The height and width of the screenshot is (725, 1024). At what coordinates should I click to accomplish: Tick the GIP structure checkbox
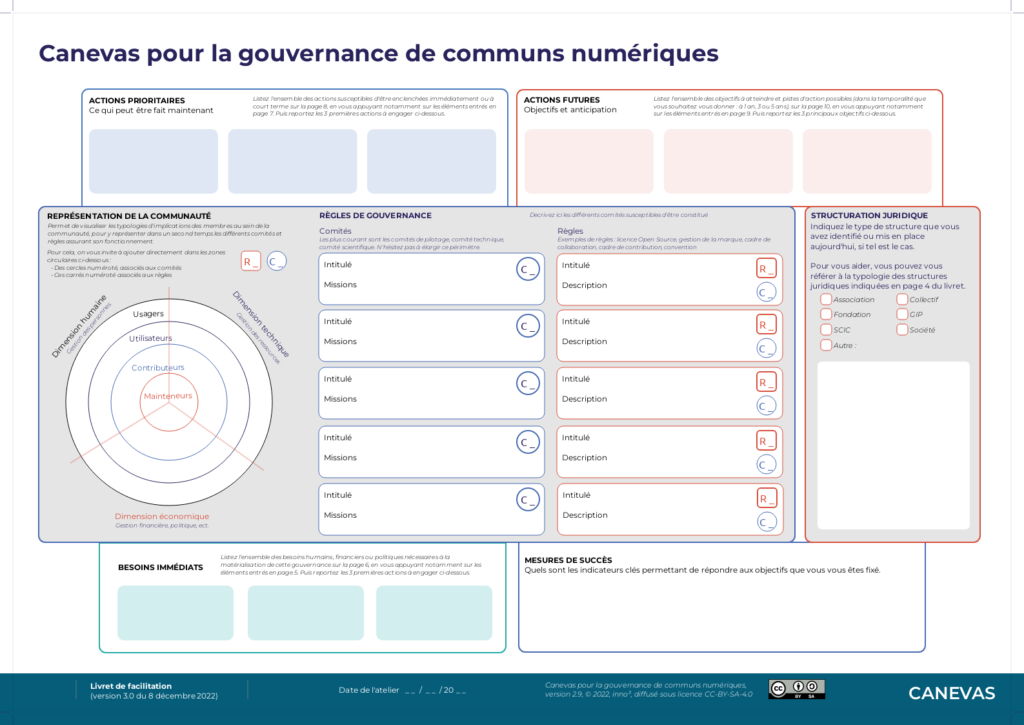tap(902, 314)
